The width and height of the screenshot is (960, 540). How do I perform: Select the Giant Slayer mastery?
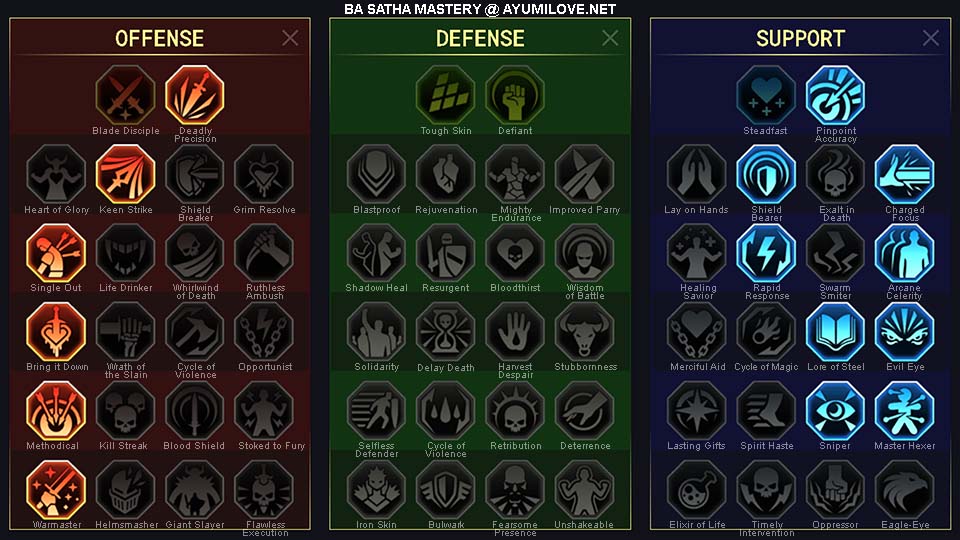tap(195, 490)
